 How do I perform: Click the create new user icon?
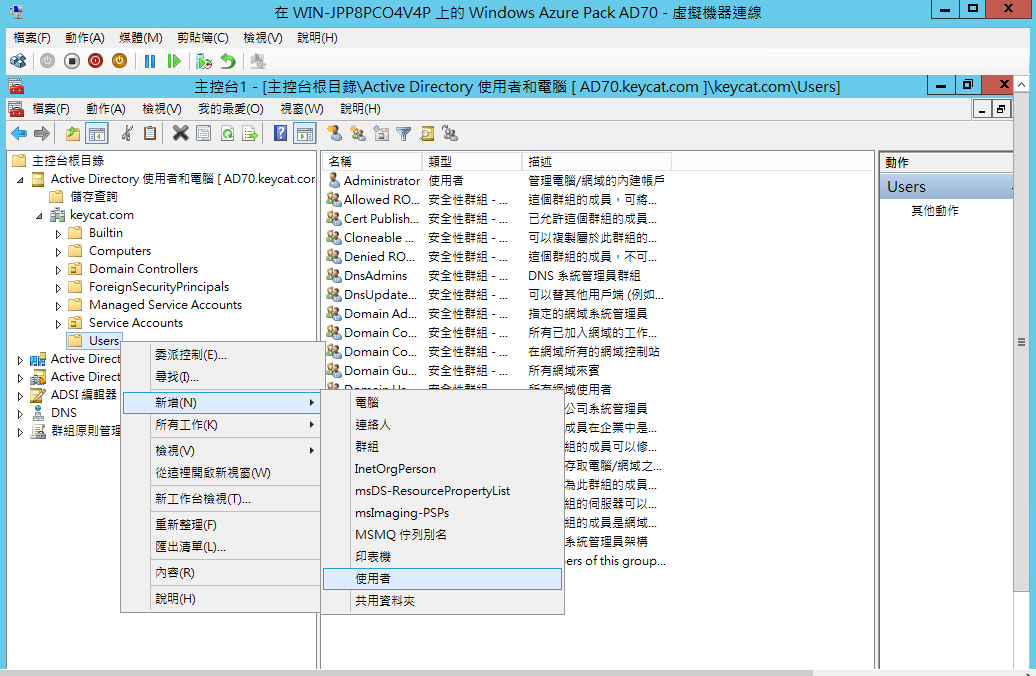point(335,134)
